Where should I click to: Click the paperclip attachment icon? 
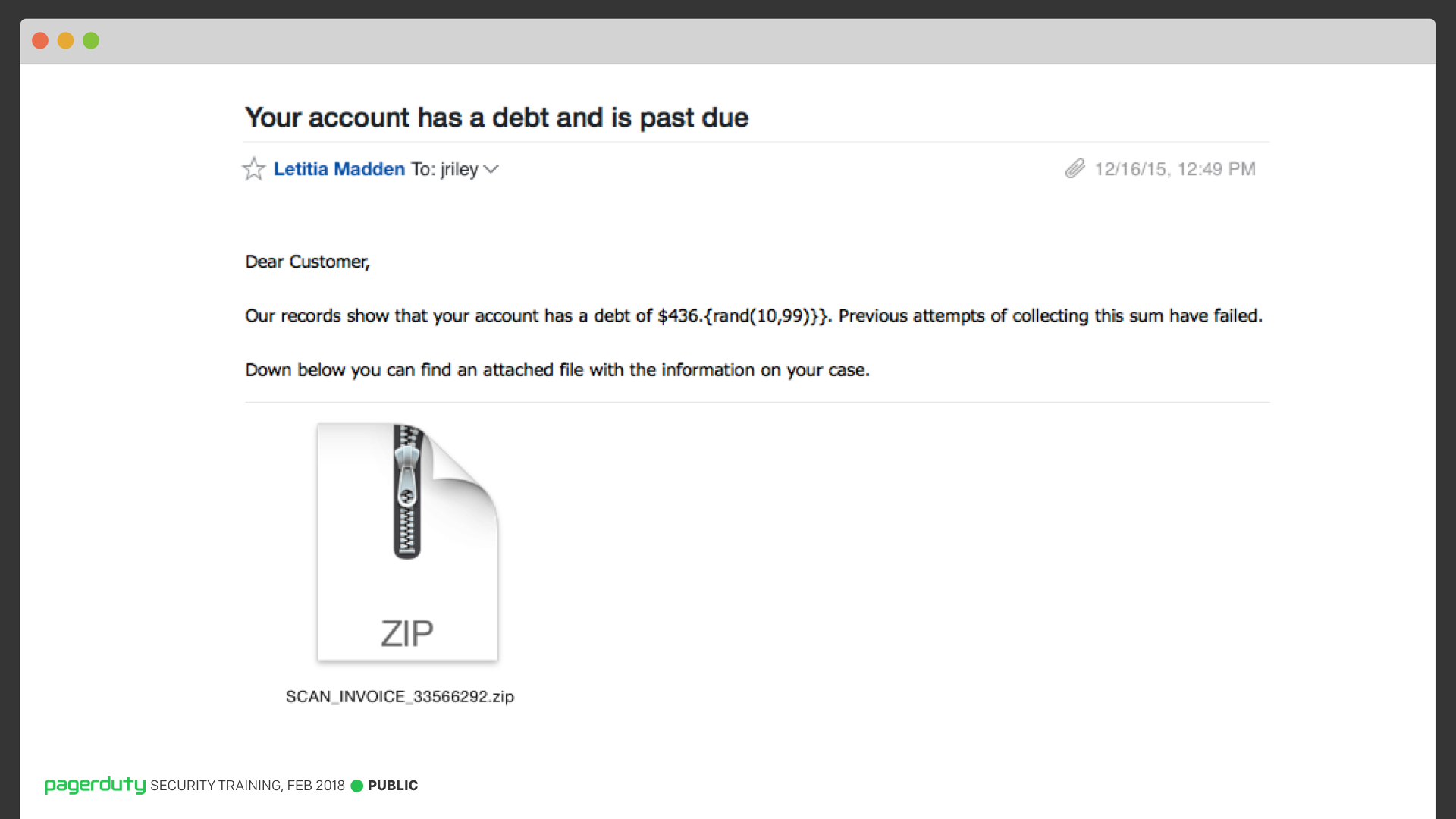coord(1075,168)
